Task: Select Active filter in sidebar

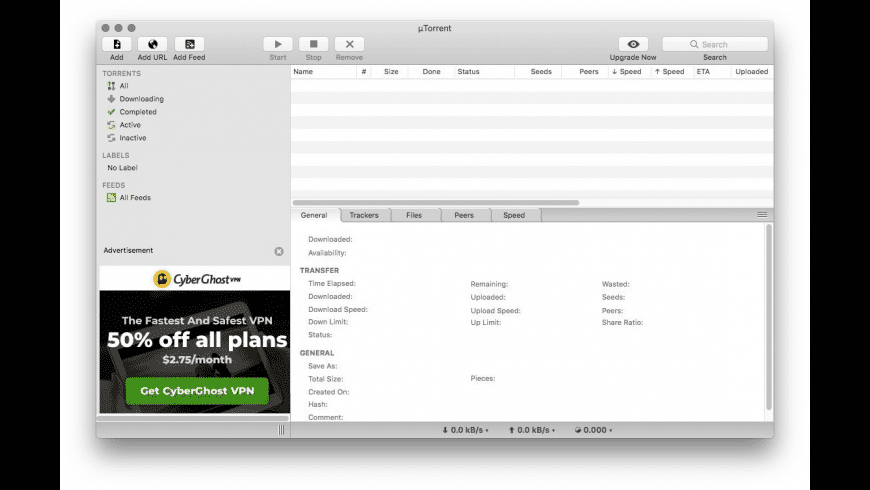Action: 130,125
